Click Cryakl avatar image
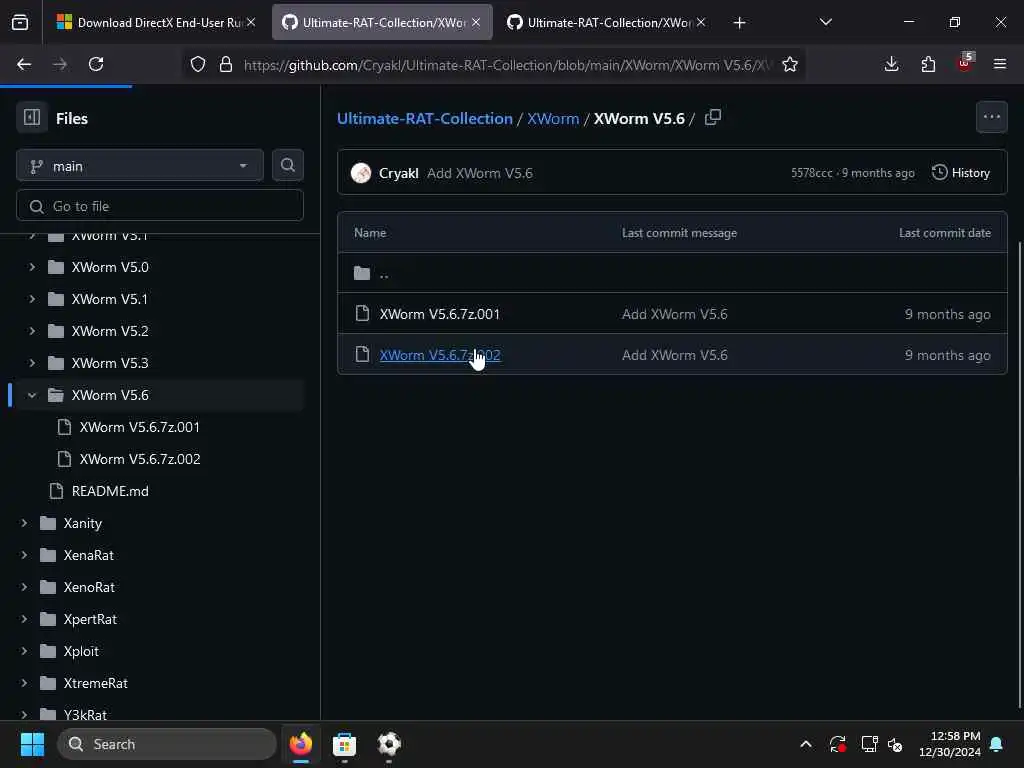Viewport: 1024px width, 768px height. pos(360,173)
